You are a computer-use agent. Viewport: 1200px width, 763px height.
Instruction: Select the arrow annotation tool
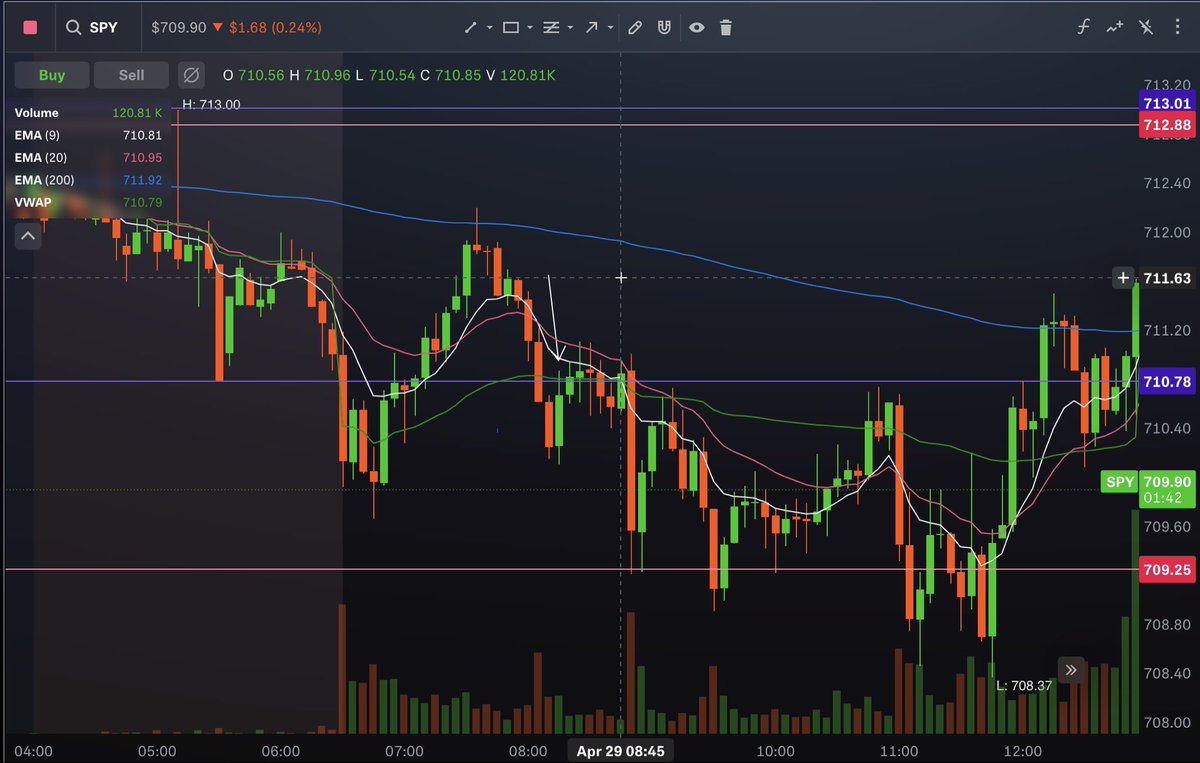tap(591, 28)
